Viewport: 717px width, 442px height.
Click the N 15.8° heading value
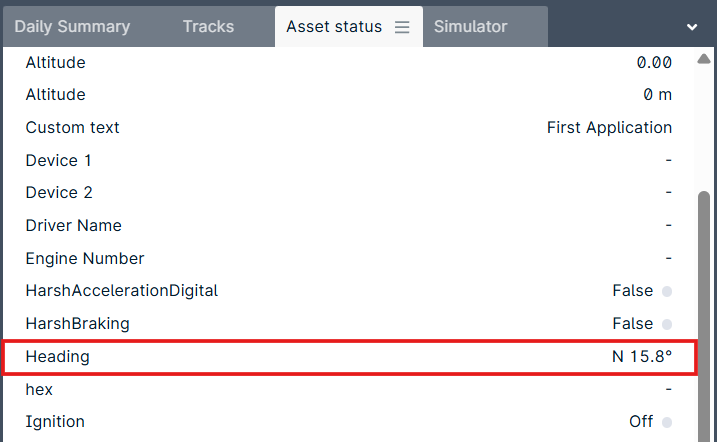click(642, 357)
